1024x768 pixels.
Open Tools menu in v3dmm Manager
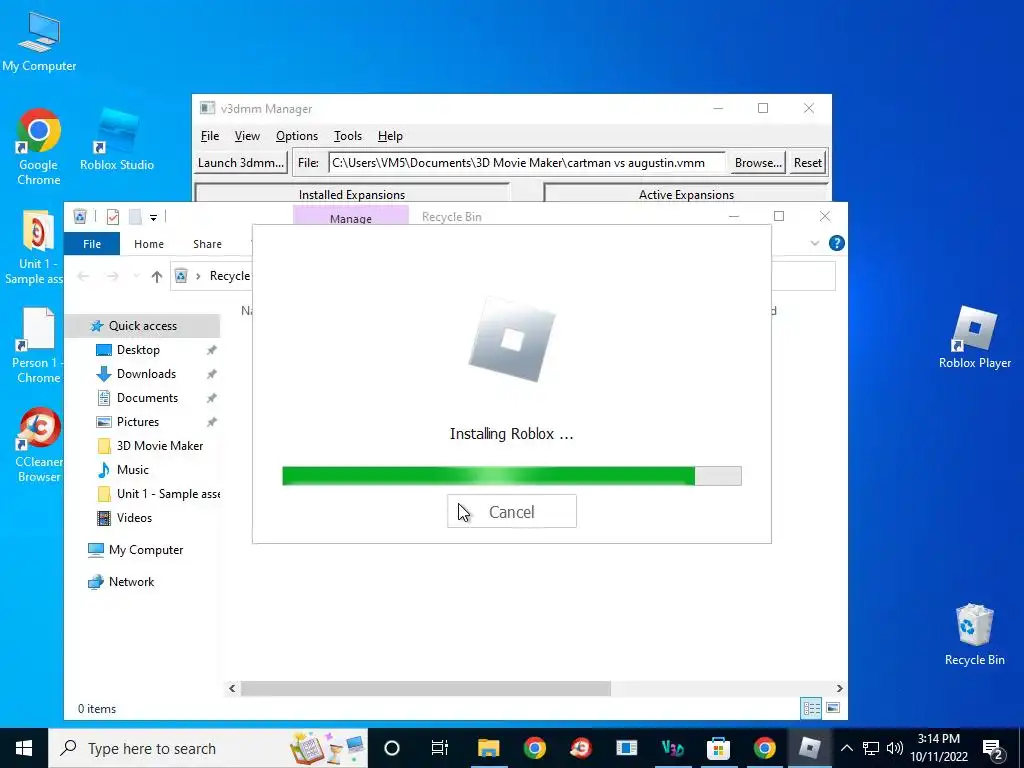click(347, 136)
